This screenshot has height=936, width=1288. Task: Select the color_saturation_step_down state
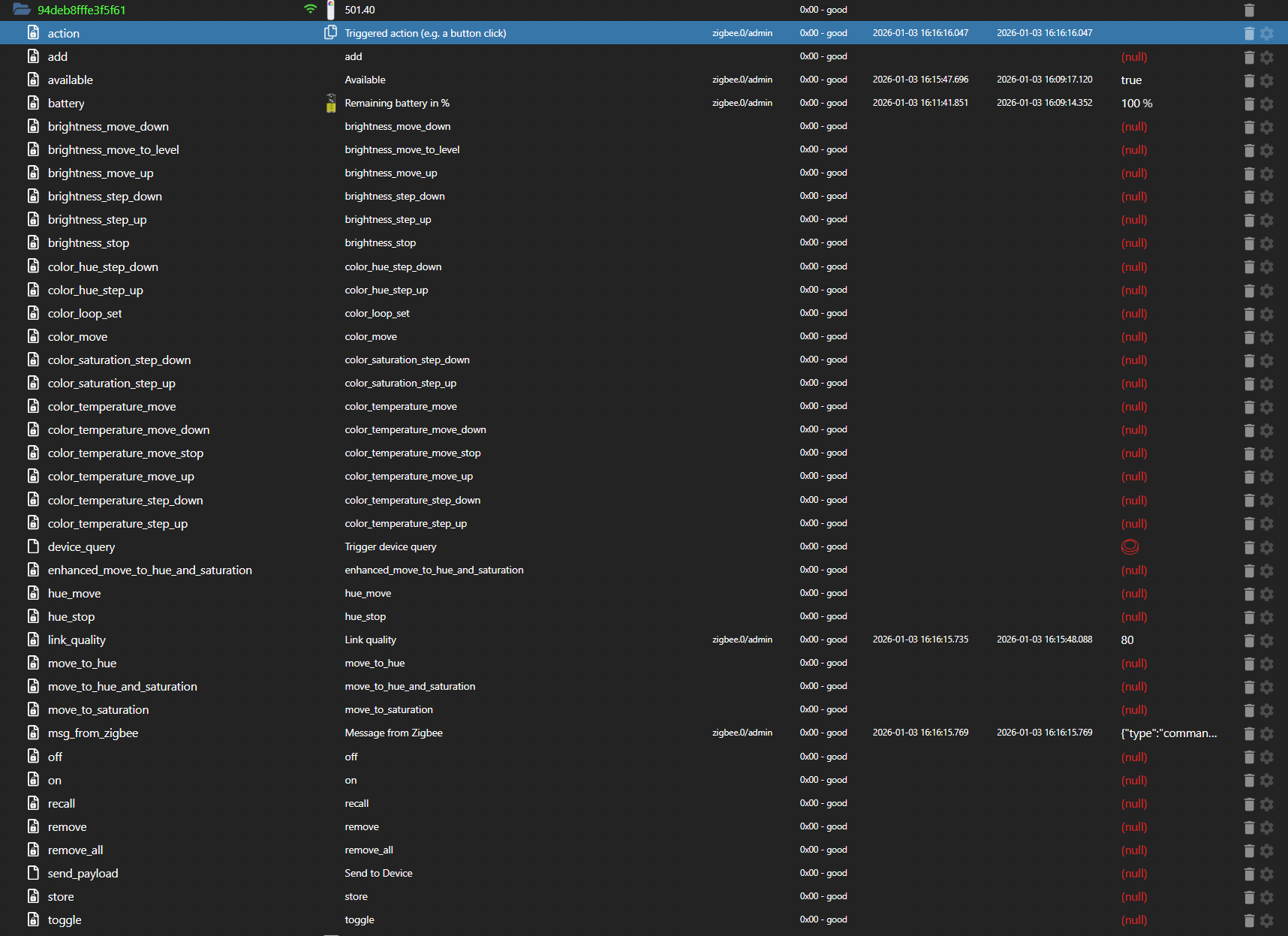pyautogui.click(x=119, y=360)
